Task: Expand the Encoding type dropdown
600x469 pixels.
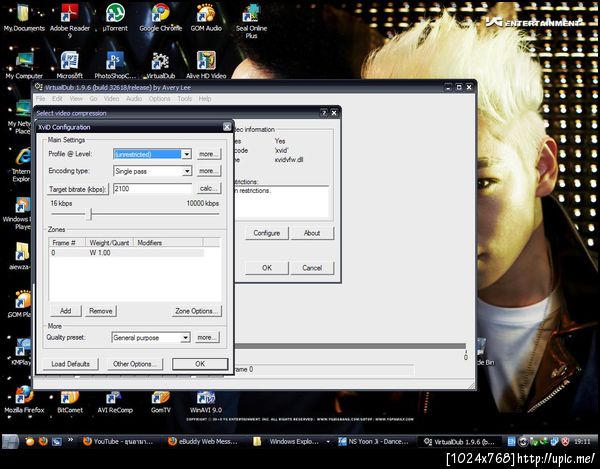Action: pyautogui.click(x=187, y=171)
